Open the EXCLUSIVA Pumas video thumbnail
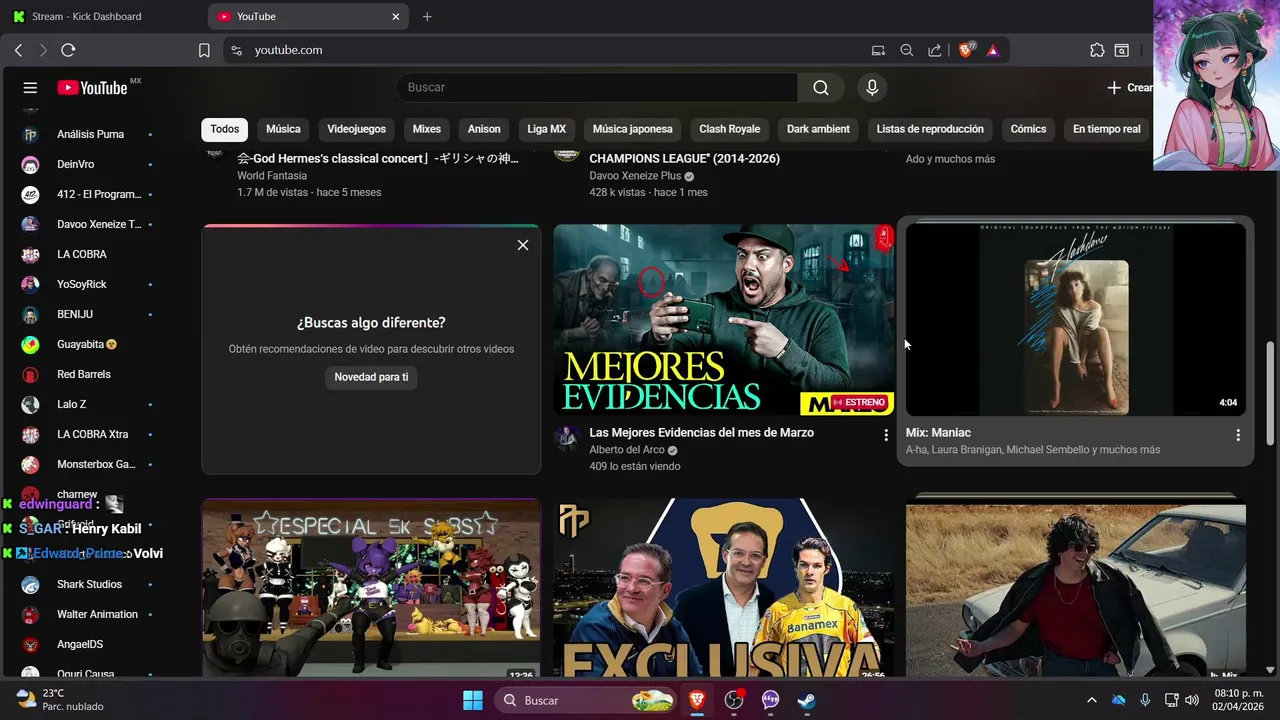The width and height of the screenshot is (1280, 720). point(724,588)
